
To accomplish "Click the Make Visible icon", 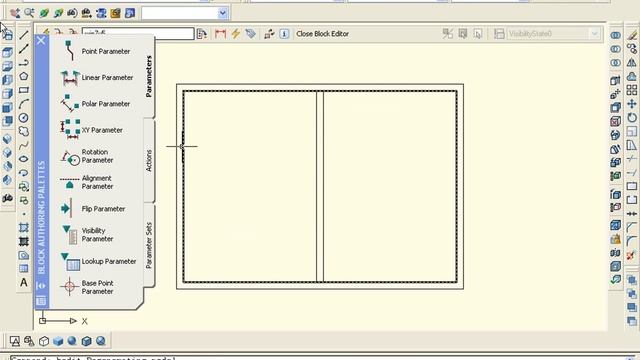I will [463, 34].
